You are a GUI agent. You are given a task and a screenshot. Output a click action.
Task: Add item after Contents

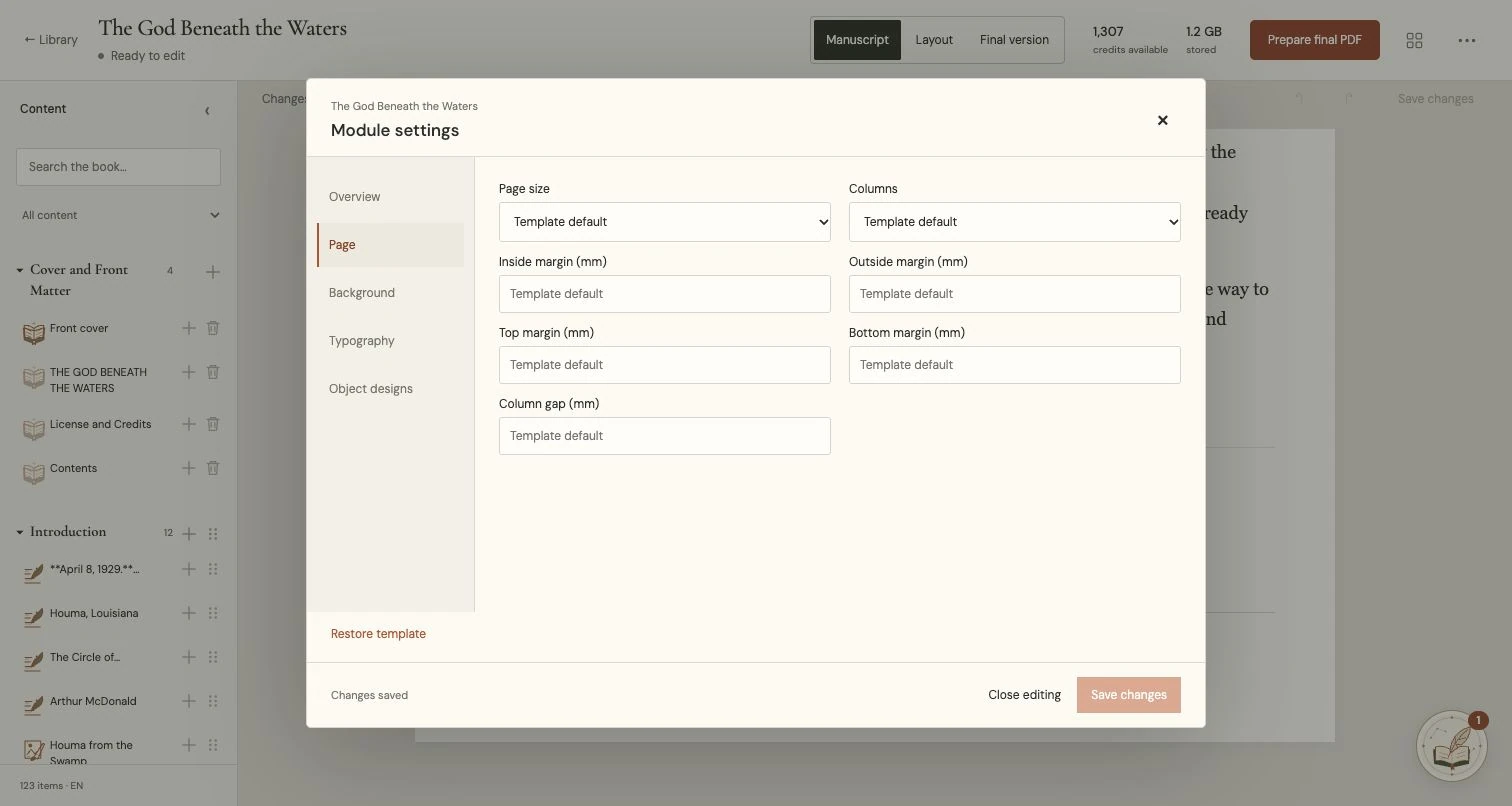pyautogui.click(x=188, y=468)
